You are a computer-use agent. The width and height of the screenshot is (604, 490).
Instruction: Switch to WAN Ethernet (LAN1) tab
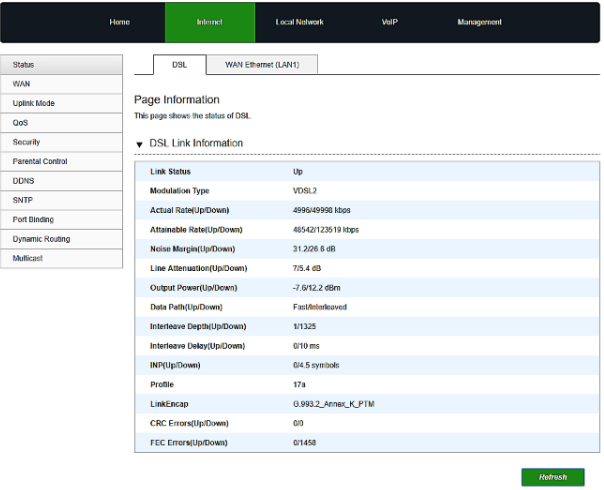(269, 65)
